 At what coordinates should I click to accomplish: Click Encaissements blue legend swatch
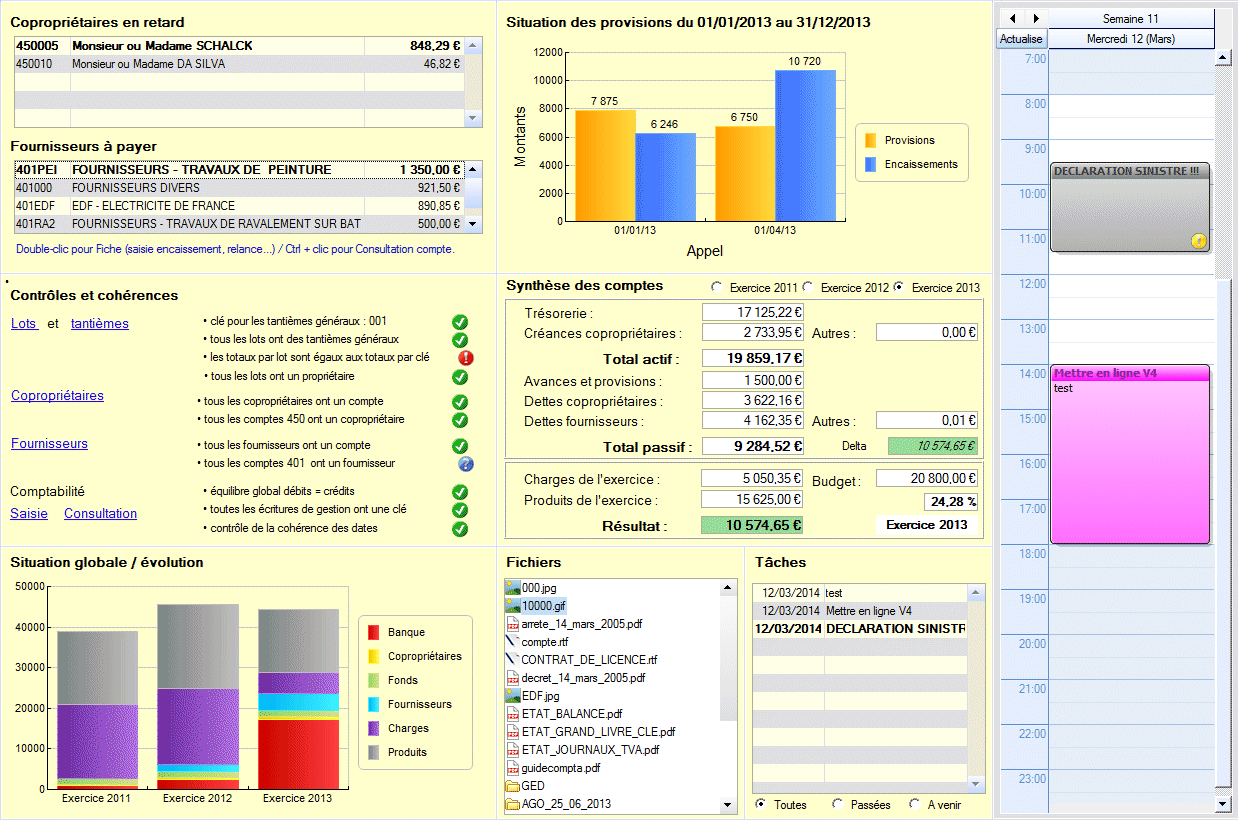click(870, 164)
